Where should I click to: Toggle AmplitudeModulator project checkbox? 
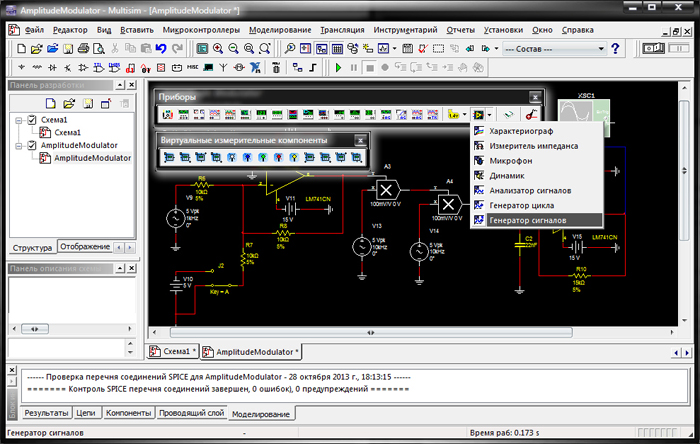click(x=32, y=145)
